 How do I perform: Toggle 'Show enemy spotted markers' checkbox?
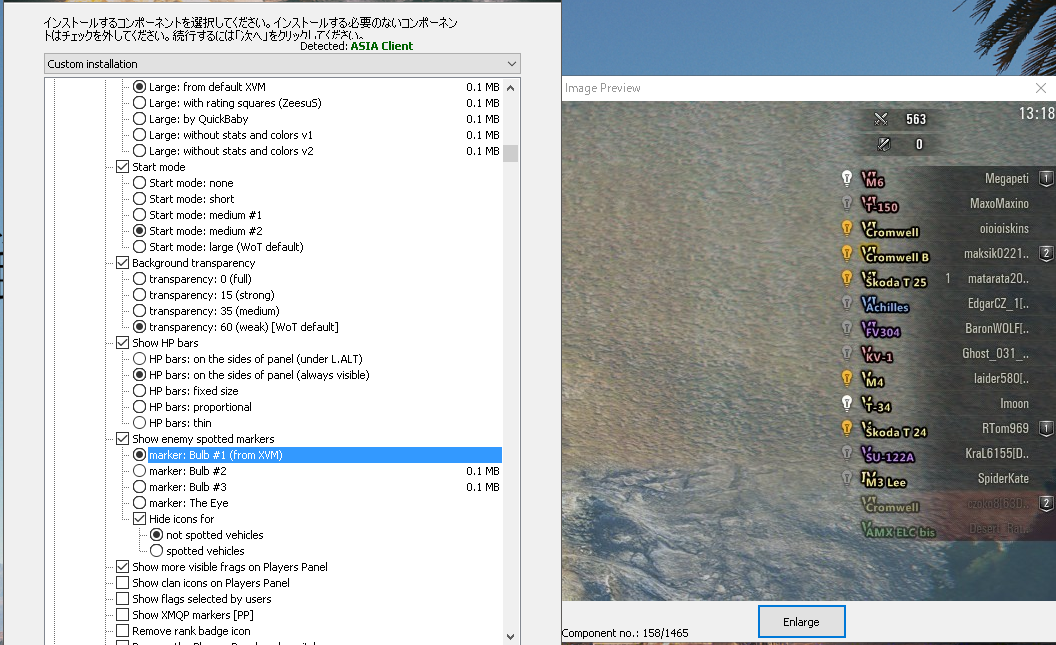(x=123, y=439)
